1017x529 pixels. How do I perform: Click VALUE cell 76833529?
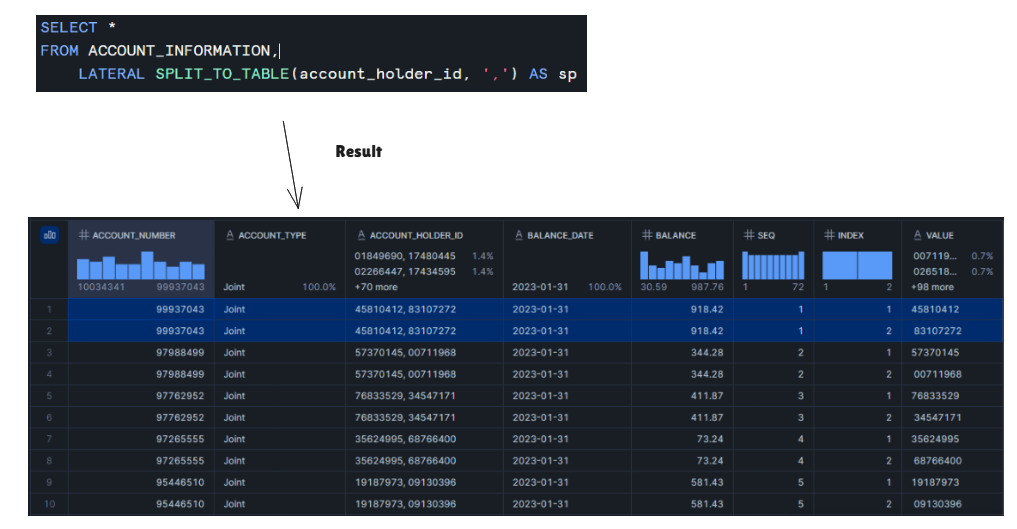[935, 395]
